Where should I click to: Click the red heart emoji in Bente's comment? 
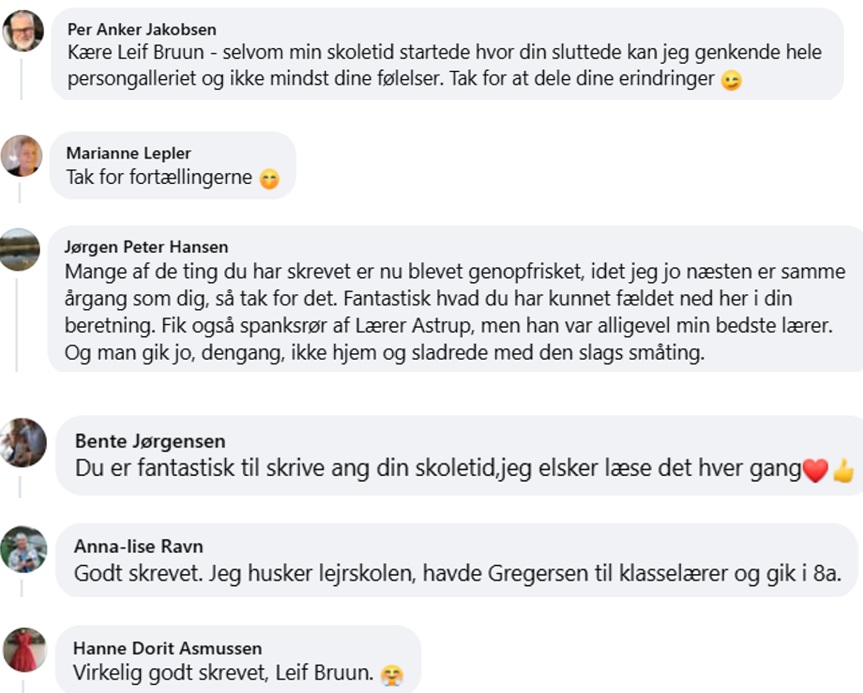pos(815,470)
